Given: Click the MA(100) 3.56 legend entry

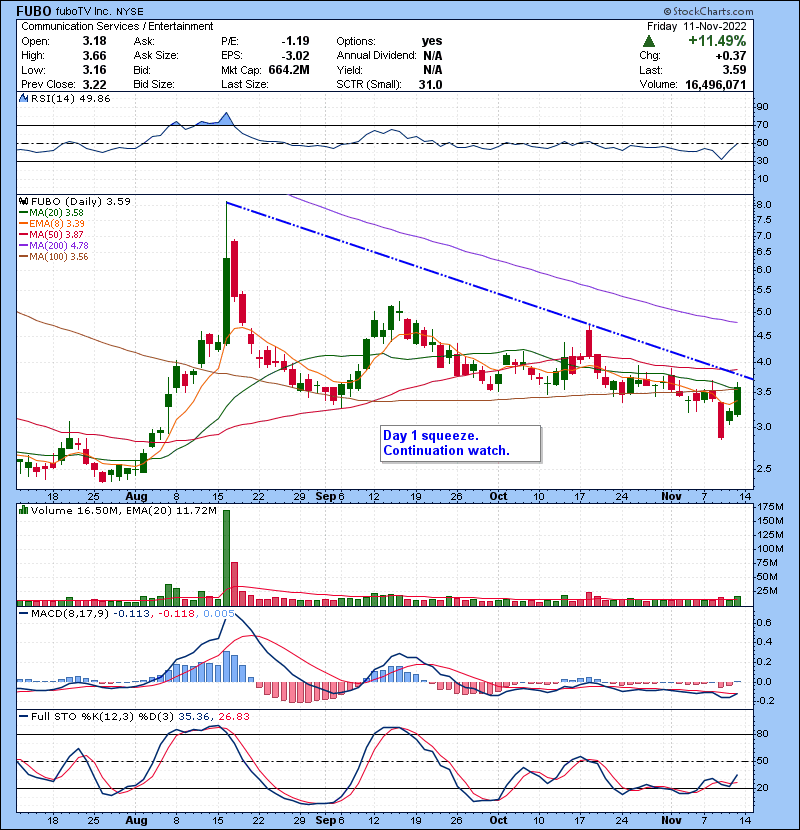Looking at the screenshot, I should coord(59,257).
